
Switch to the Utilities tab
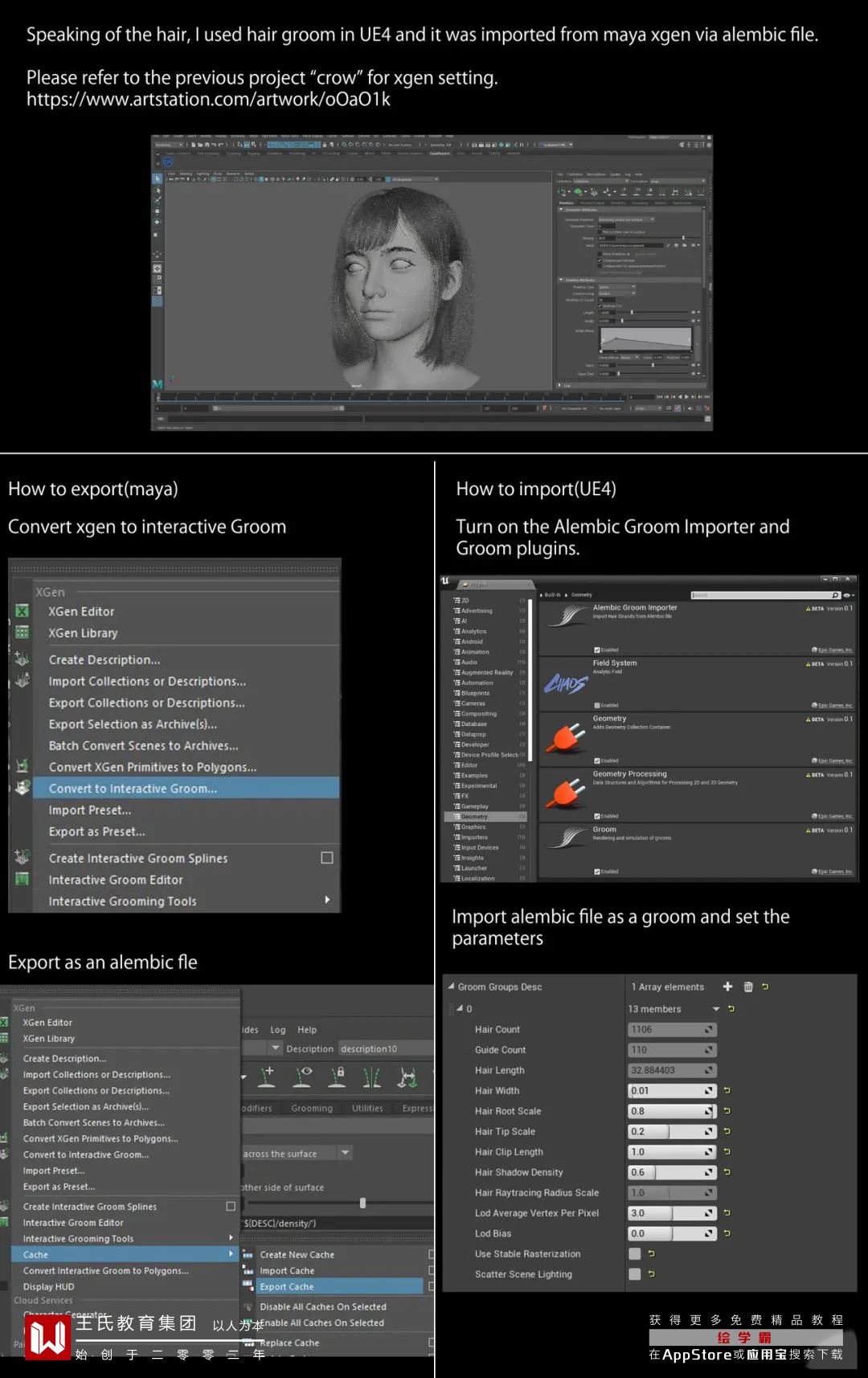(x=367, y=1108)
